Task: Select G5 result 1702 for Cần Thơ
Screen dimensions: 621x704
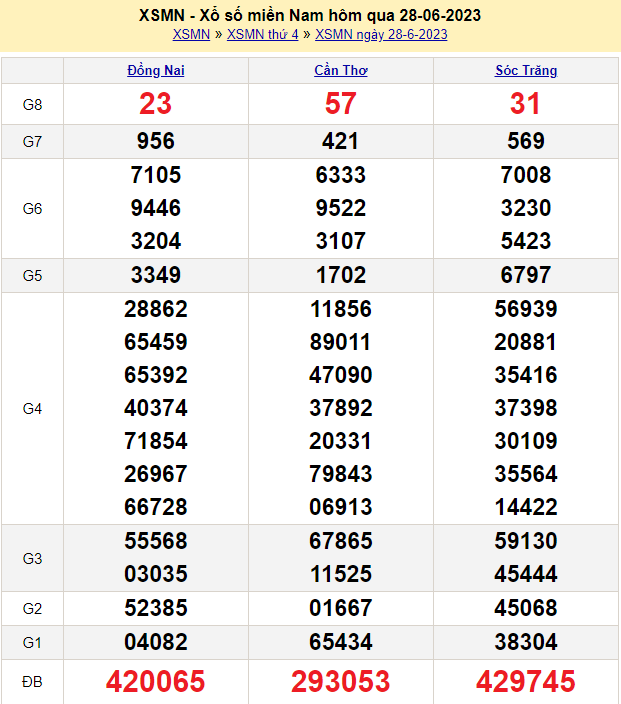Action: click(x=340, y=274)
